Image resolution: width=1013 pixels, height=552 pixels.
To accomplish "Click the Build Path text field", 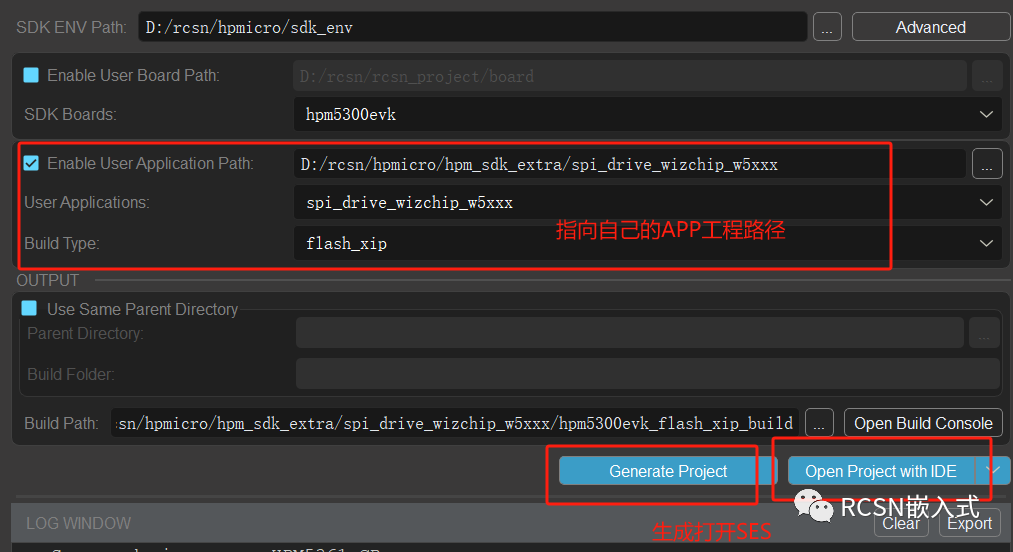I will coord(455,423).
